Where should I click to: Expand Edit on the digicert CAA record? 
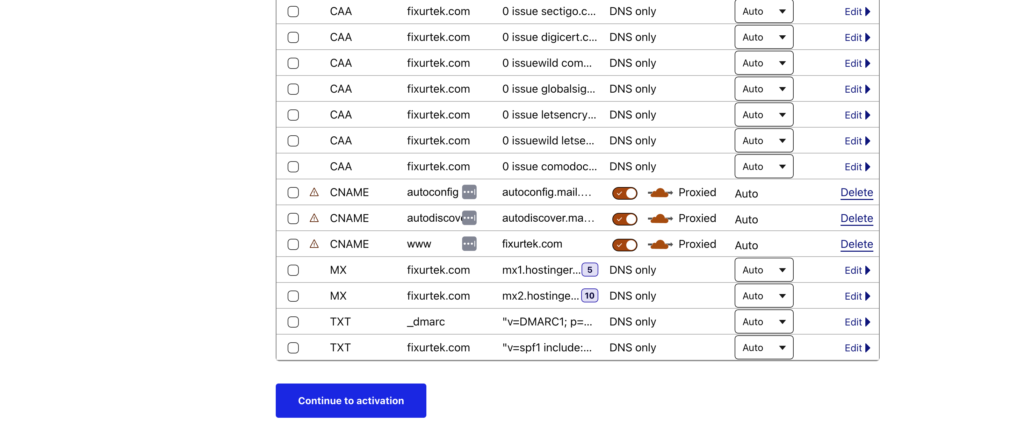857,37
